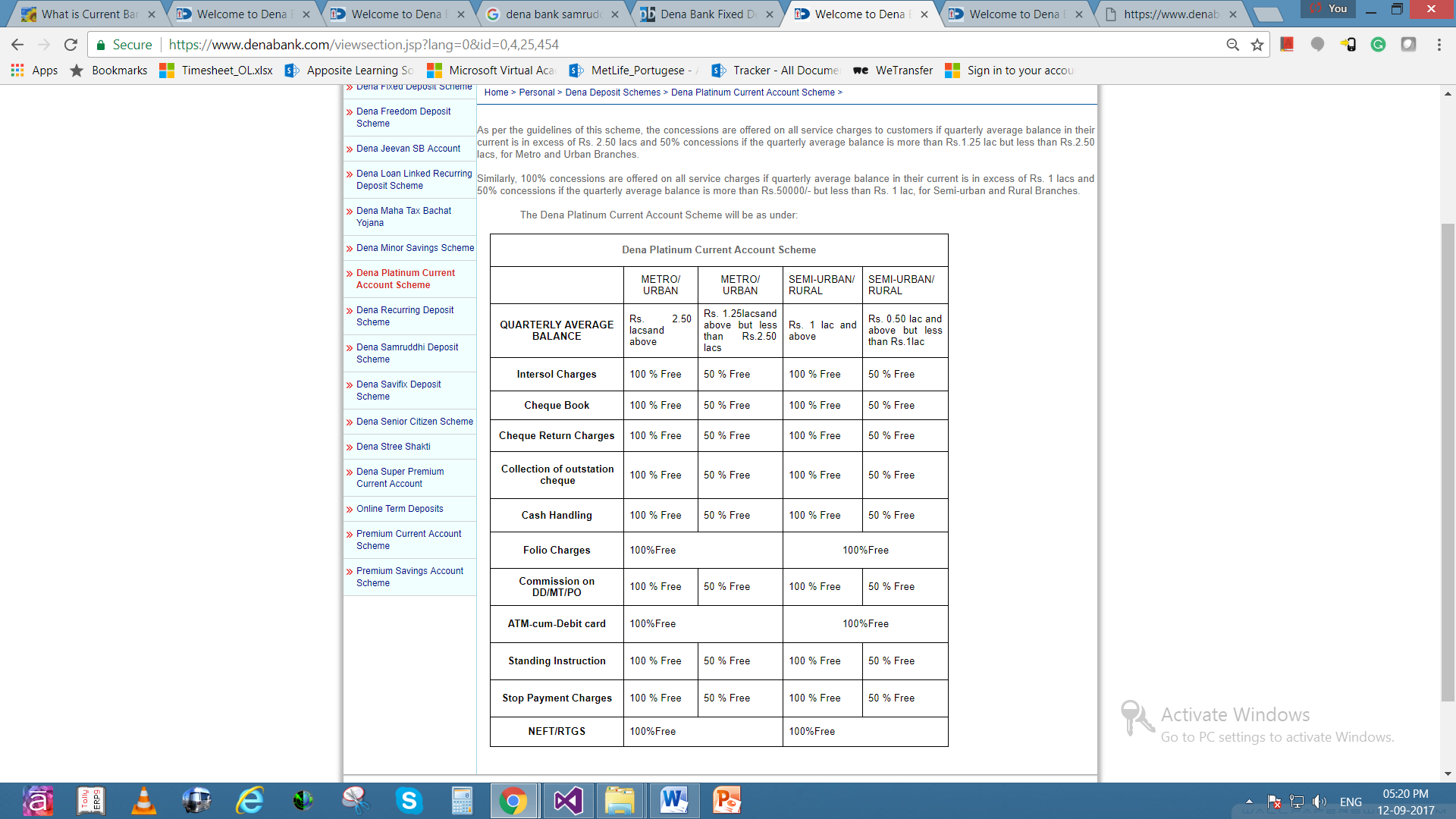Open Dena Super Premium Current Account
The image size is (1456, 819).
coord(400,478)
